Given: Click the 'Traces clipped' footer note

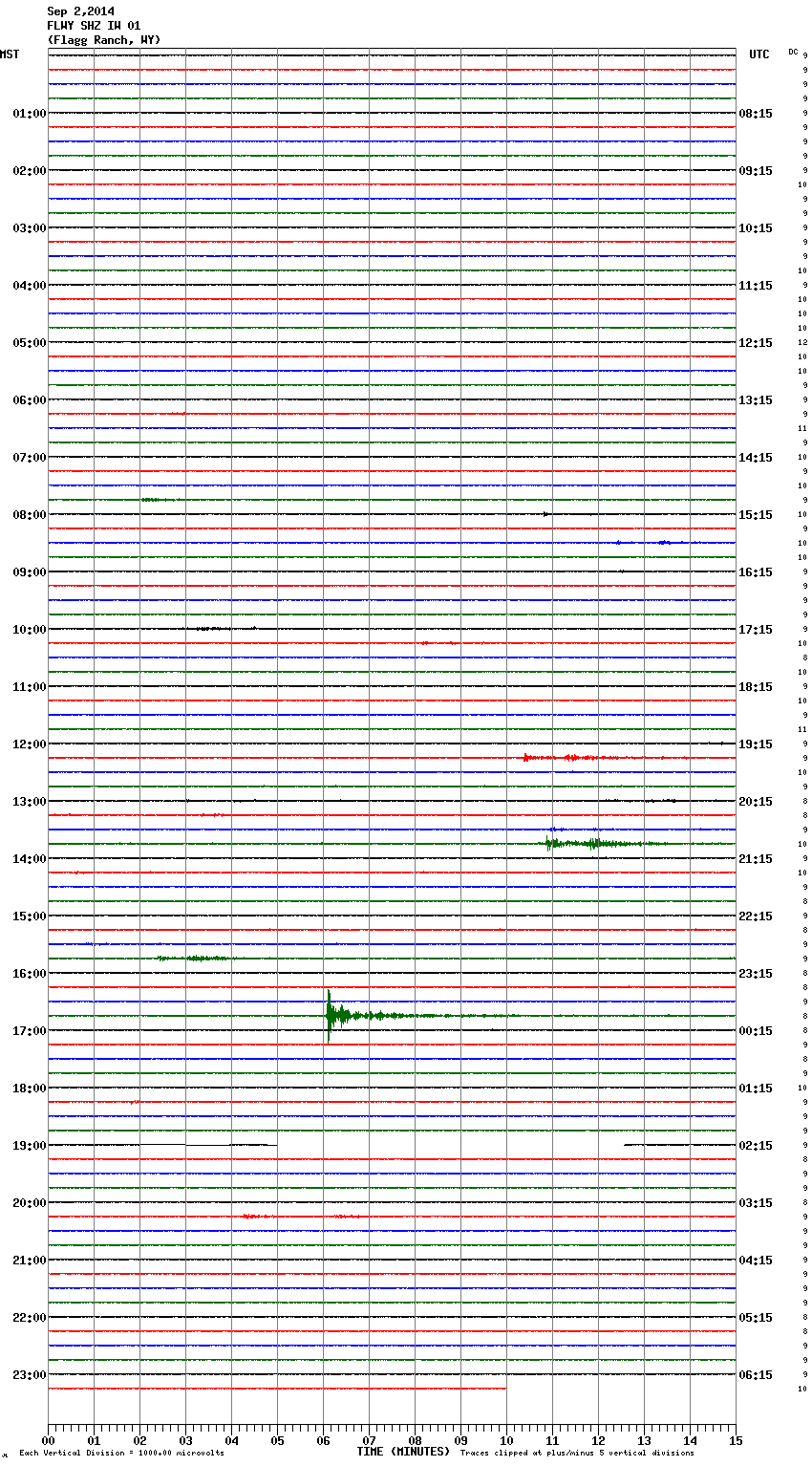Looking at the screenshot, I should coord(577,1453).
